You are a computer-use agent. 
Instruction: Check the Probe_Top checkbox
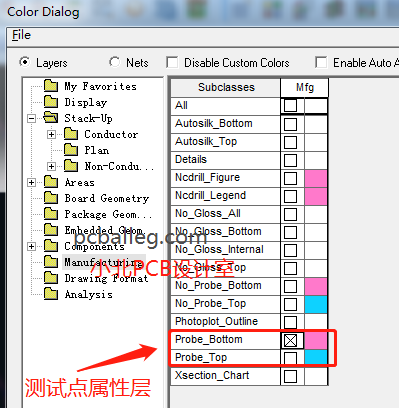coord(290,358)
